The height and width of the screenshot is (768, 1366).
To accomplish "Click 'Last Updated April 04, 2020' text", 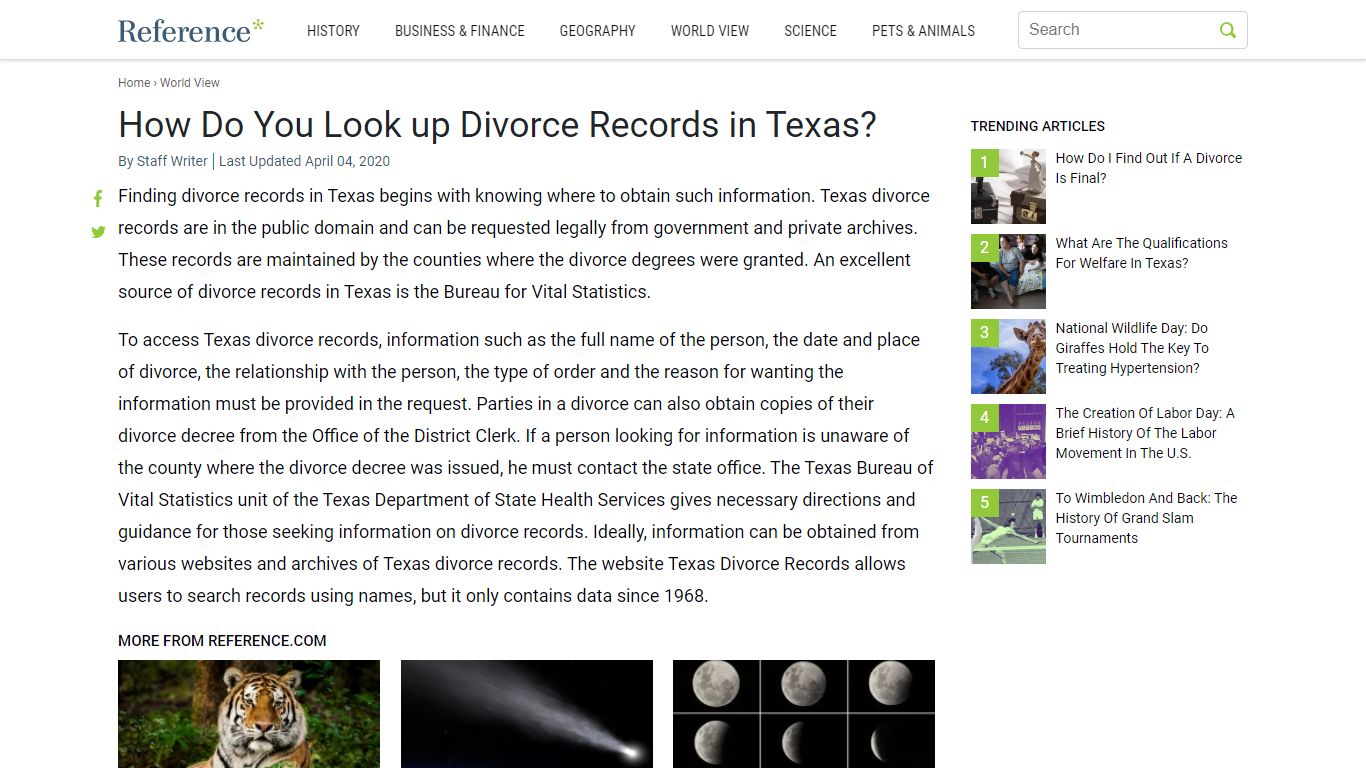I will [x=304, y=161].
